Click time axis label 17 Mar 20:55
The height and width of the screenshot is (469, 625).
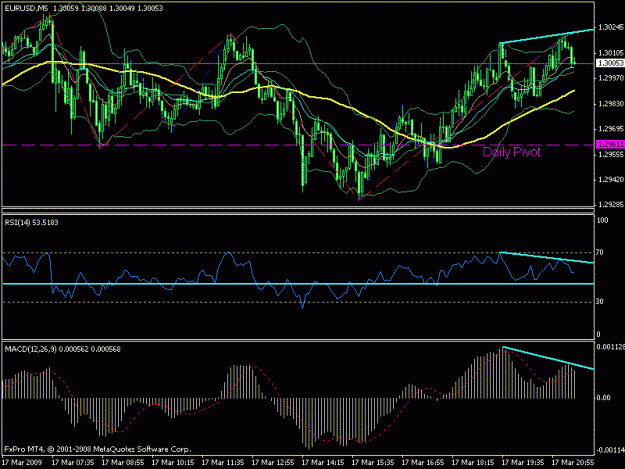[573, 463]
